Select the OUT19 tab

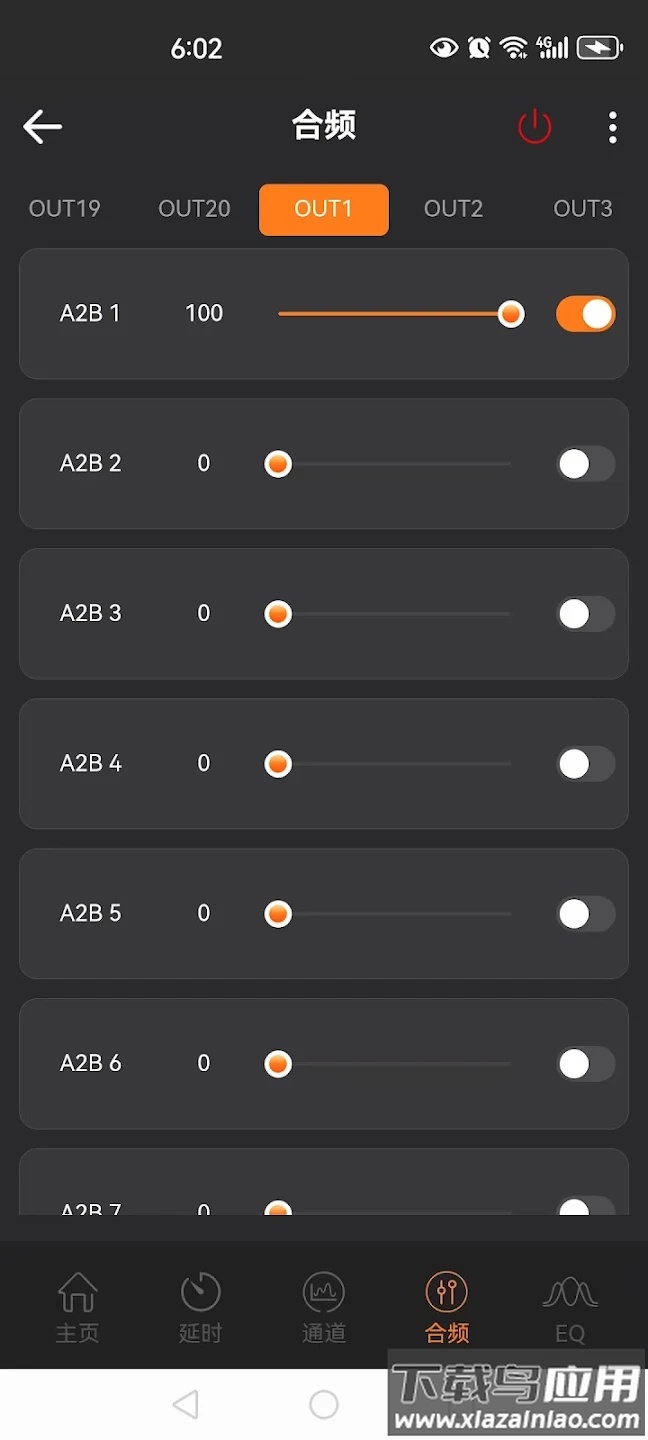point(65,209)
